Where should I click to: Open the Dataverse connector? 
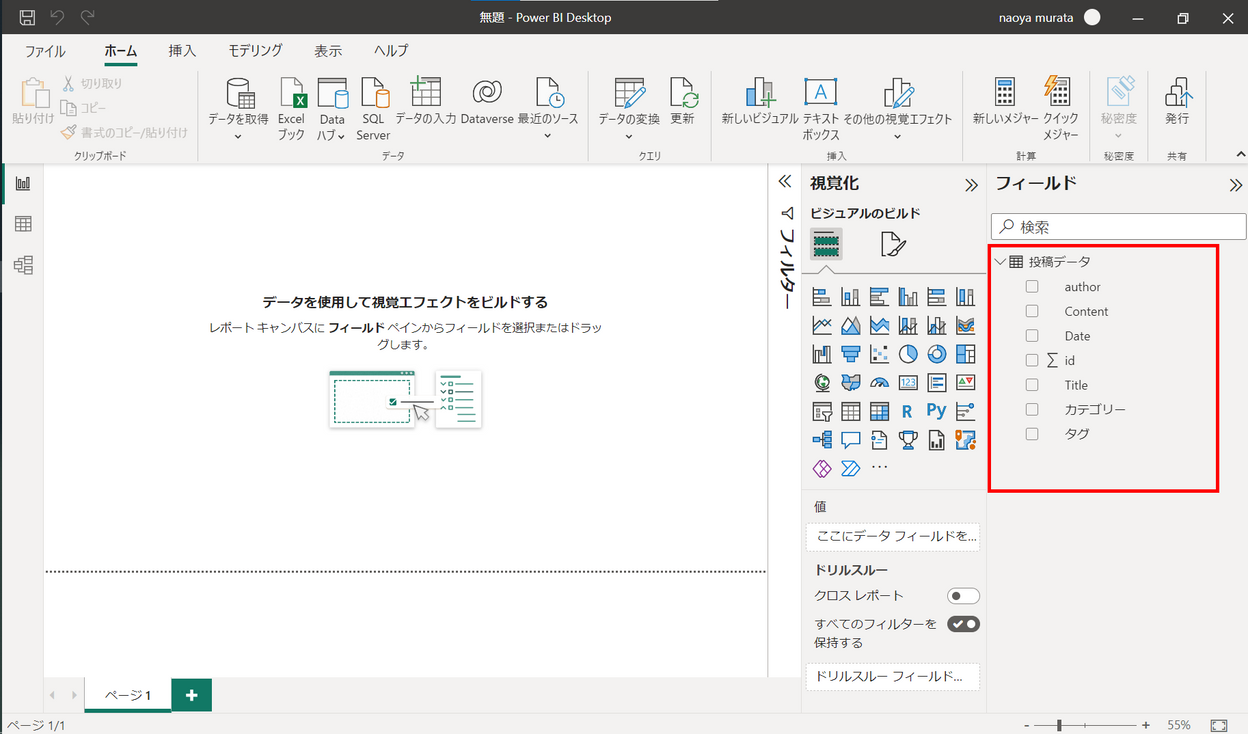pyautogui.click(x=487, y=102)
